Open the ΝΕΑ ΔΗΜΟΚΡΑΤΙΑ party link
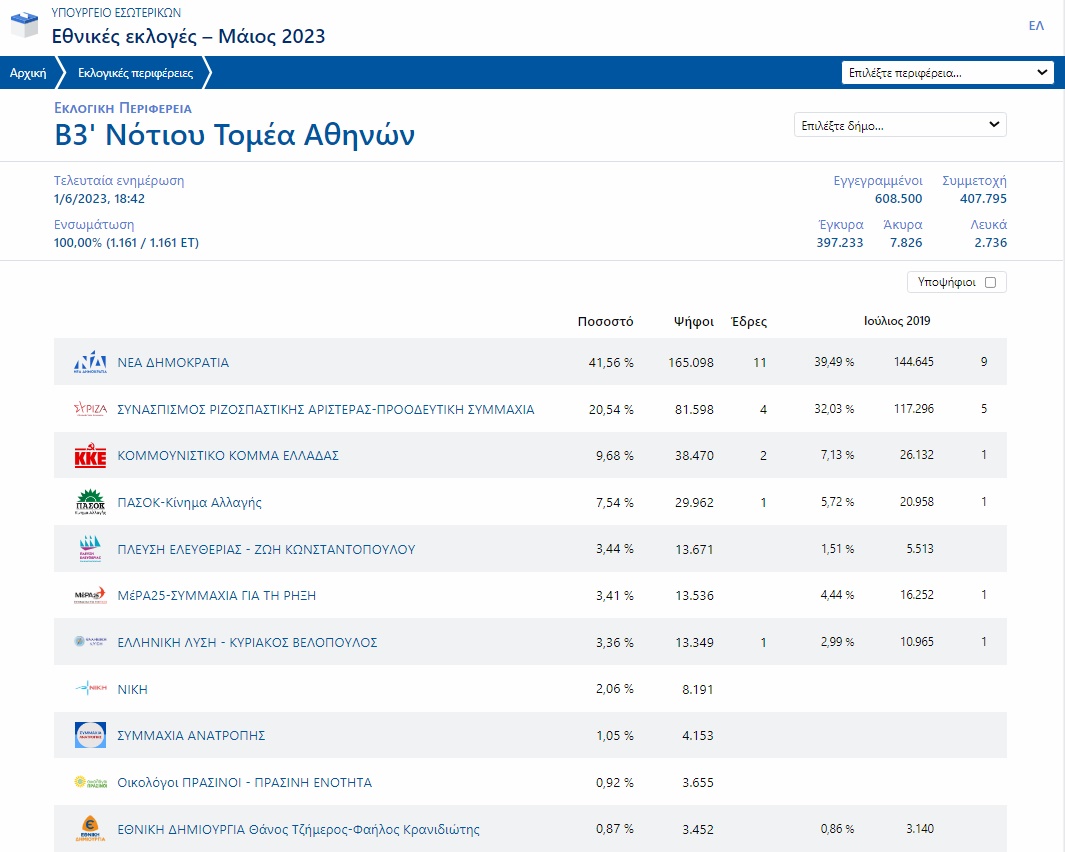Viewport: 1065px width, 852px height. click(x=173, y=363)
